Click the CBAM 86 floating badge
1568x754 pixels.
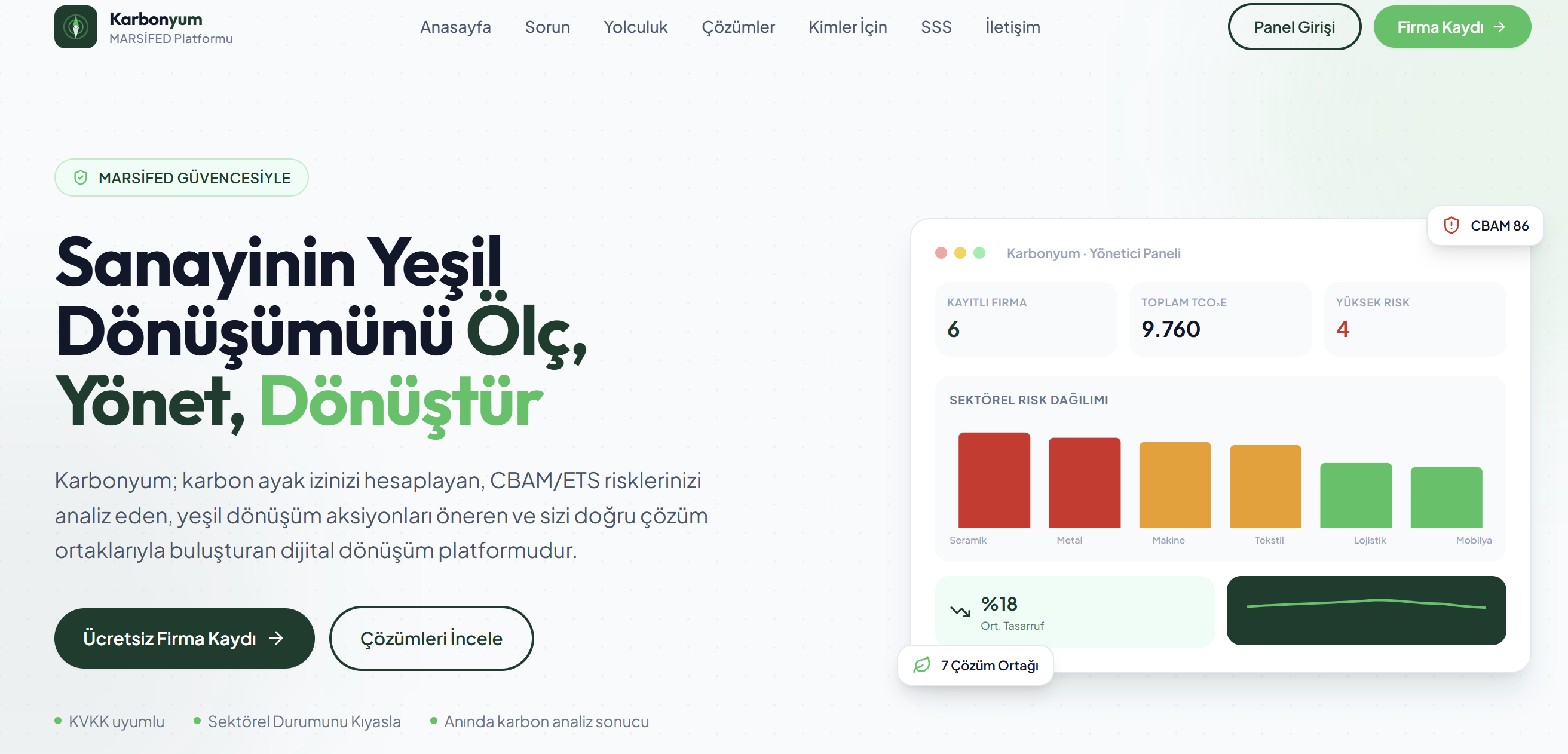click(x=1485, y=225)
